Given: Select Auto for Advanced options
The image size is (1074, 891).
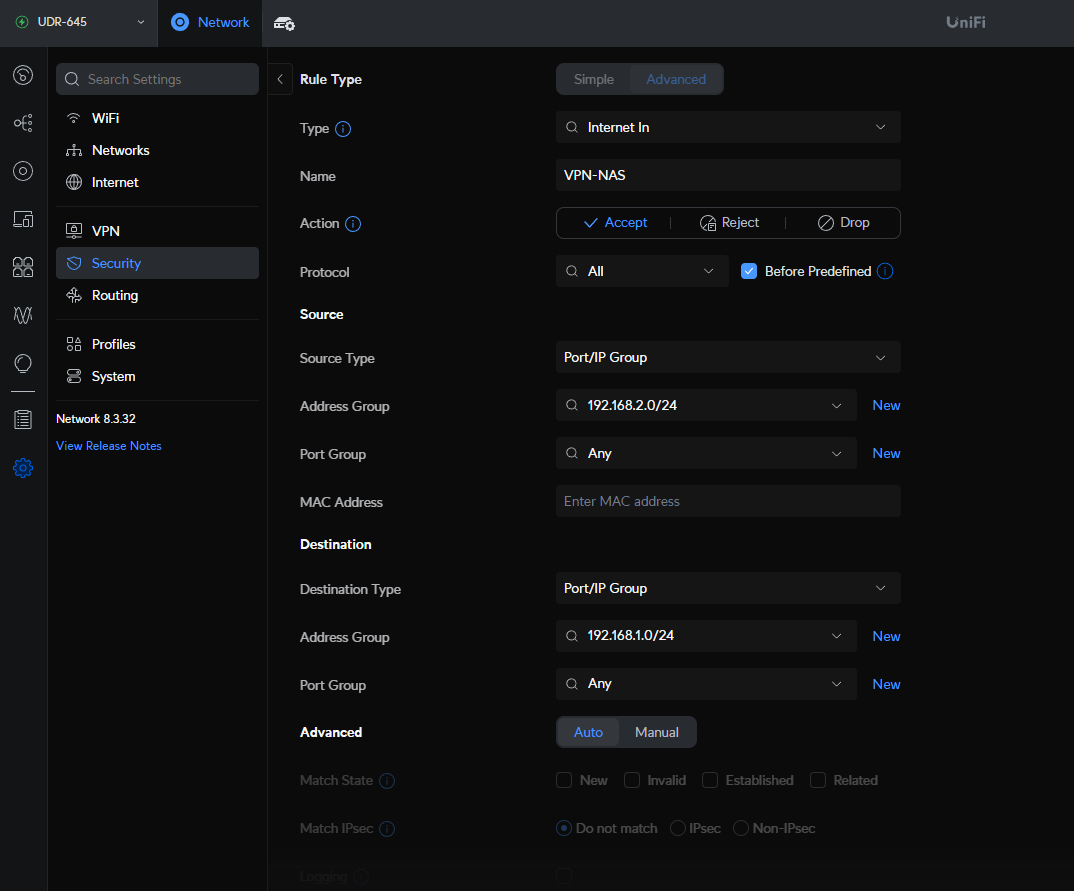Looking at the screenshot, I should point(588,732).
